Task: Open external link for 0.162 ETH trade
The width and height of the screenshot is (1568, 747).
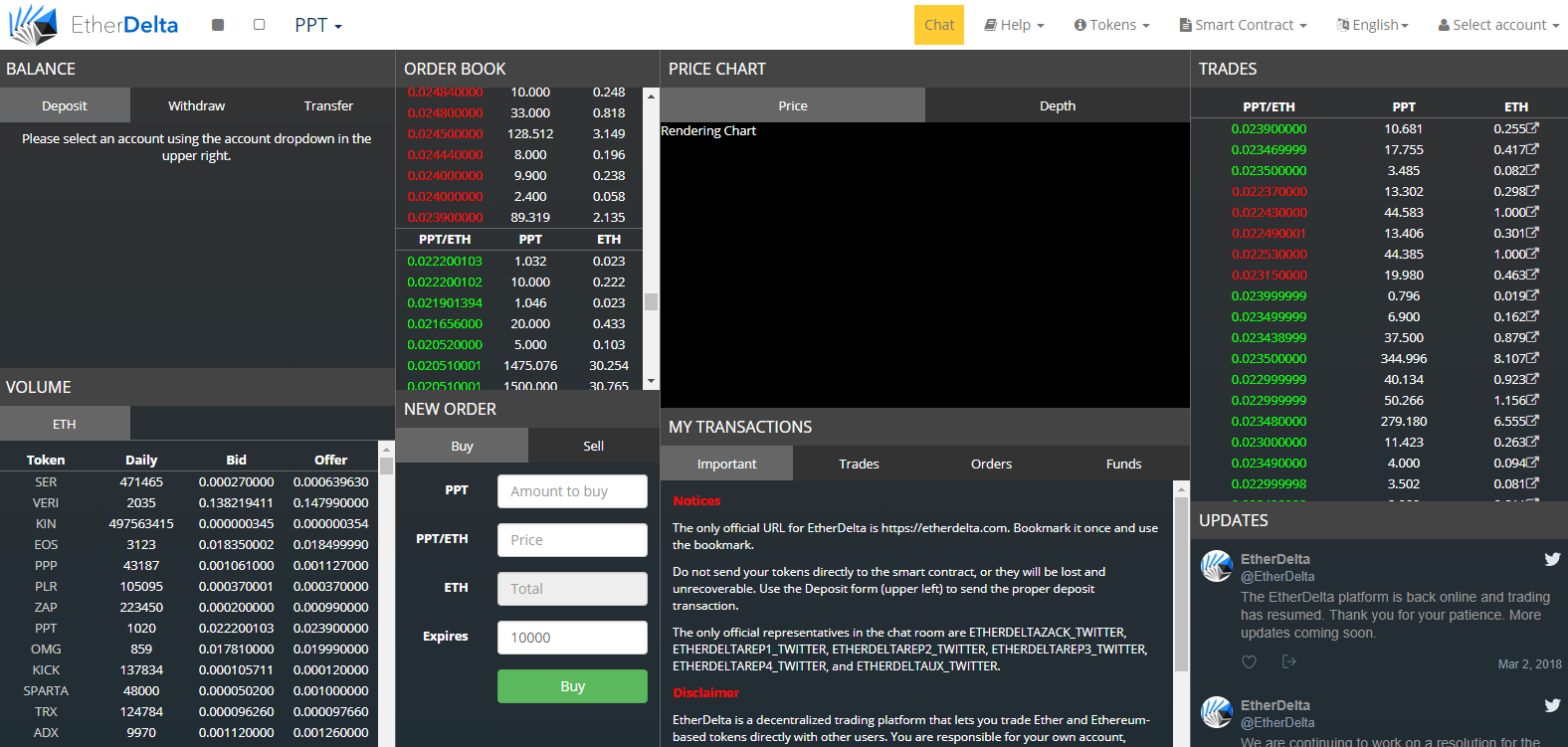Action: click(x=1533, y=316)
